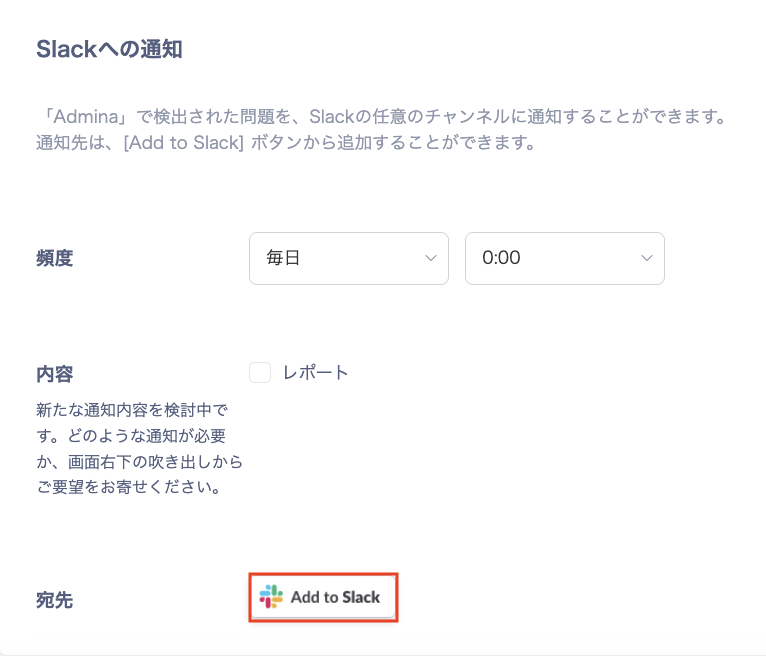The height and width of the screenshot is (656, 766).
Task: Click the Slack logo icon
Action: click(271, 598)
